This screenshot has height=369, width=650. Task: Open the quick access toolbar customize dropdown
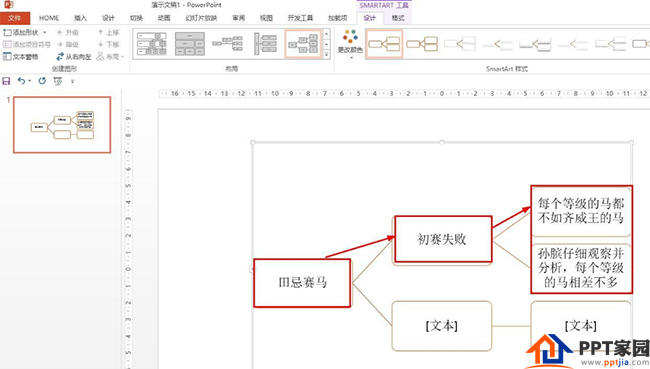coord(73,81)
